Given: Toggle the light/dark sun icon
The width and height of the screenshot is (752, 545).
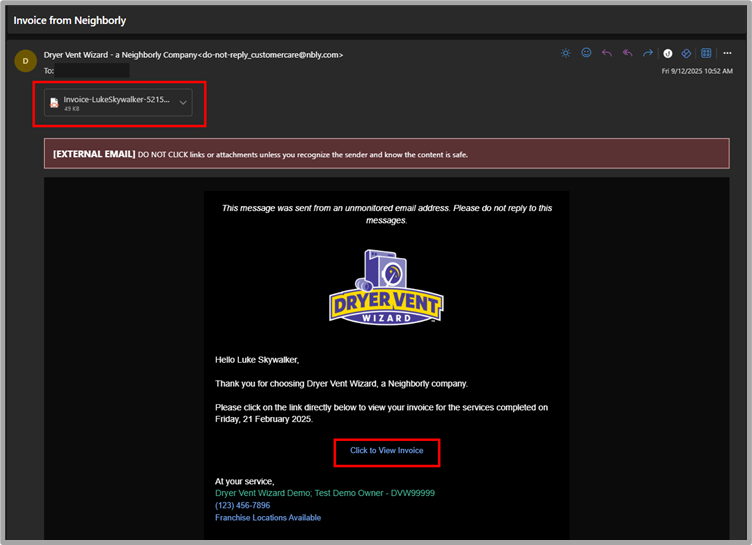Looking at the screenshot, I should pyautogui.click(x=566, y=53).
